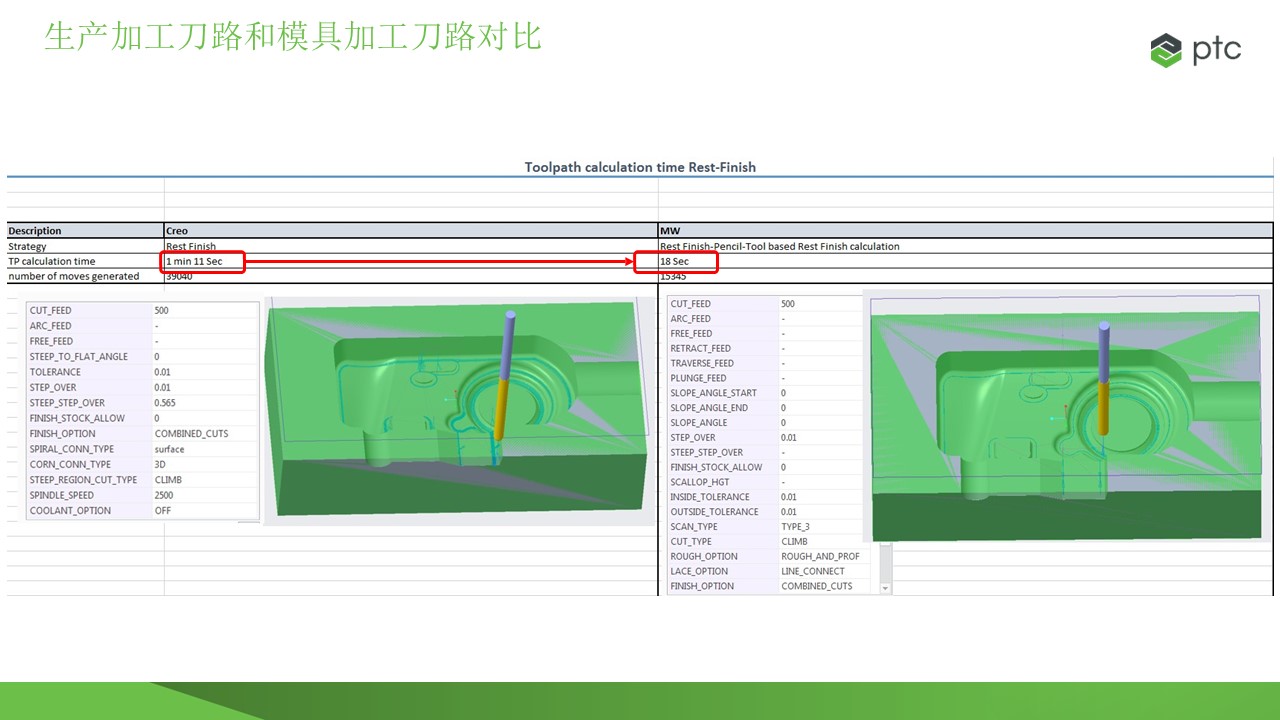
Task: Select the 'surface' value cell
Action: pos(170,449)
